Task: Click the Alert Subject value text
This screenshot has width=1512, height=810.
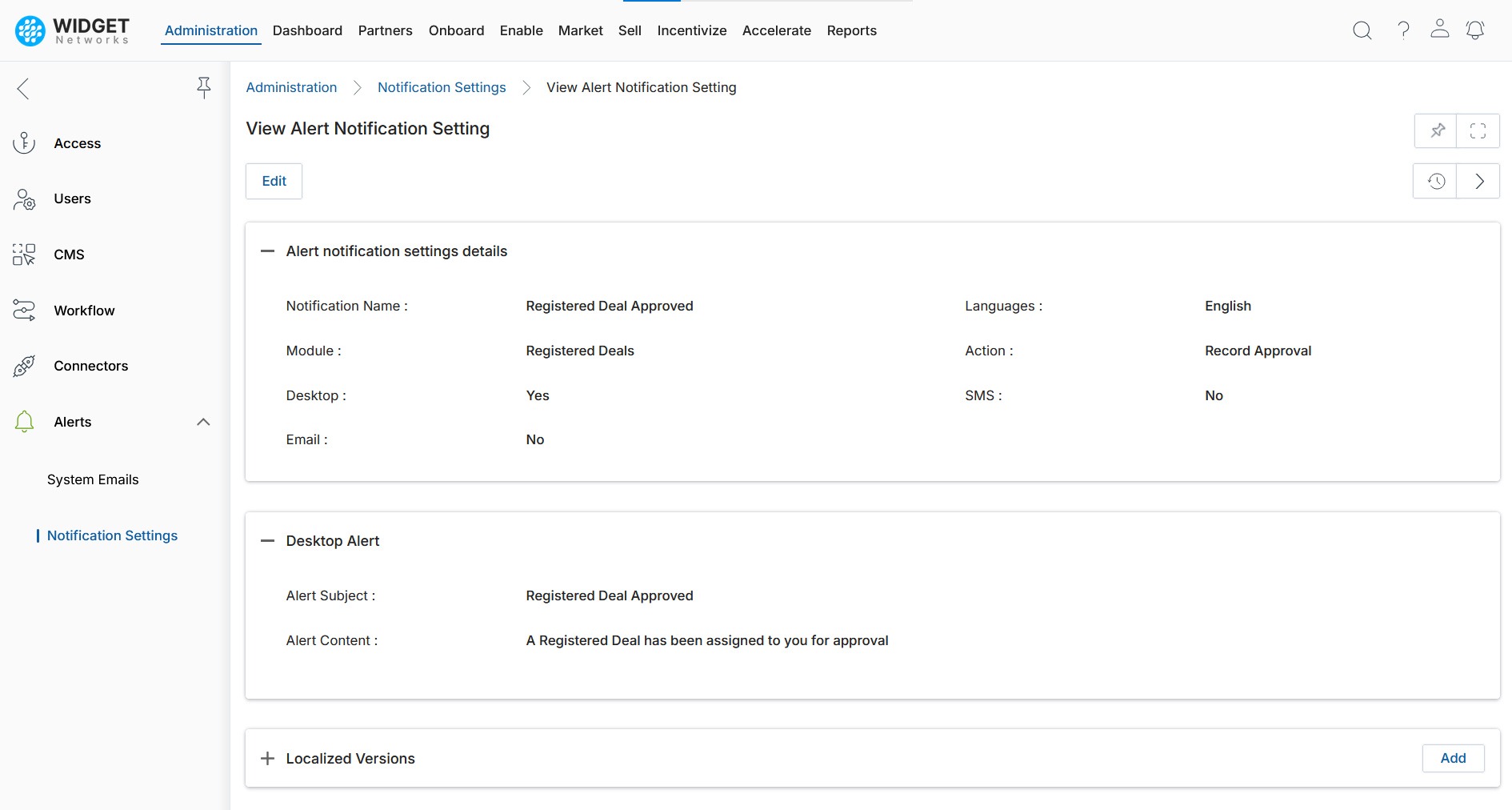Action: (610, 595)
